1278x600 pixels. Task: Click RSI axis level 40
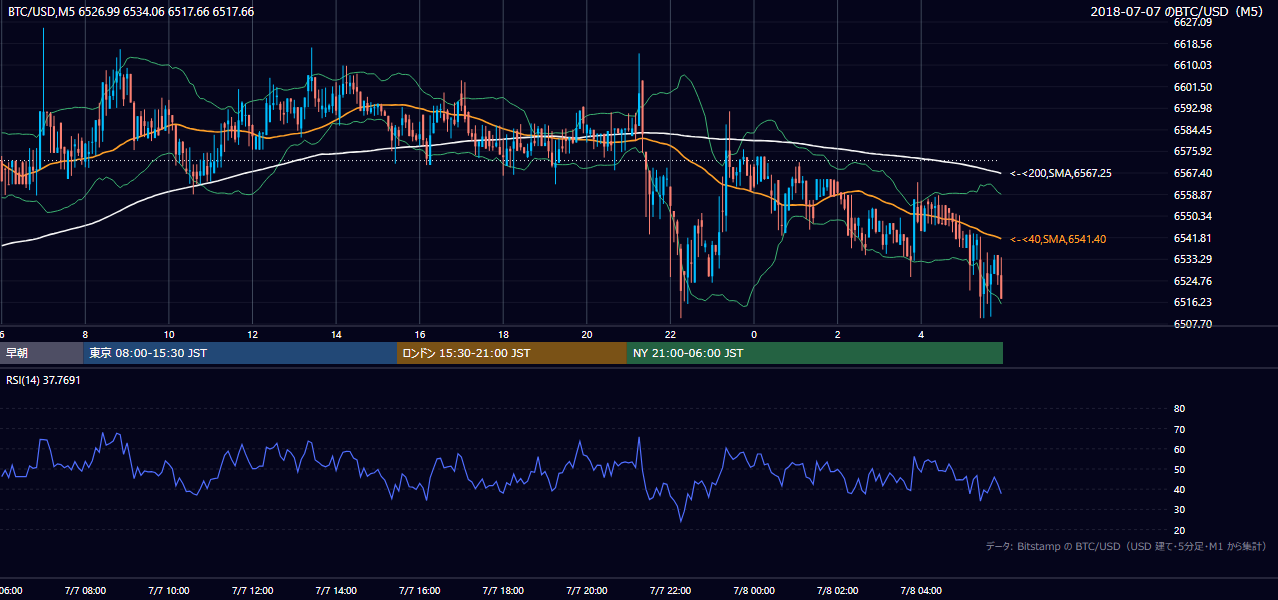click(x=1179, y=490)
